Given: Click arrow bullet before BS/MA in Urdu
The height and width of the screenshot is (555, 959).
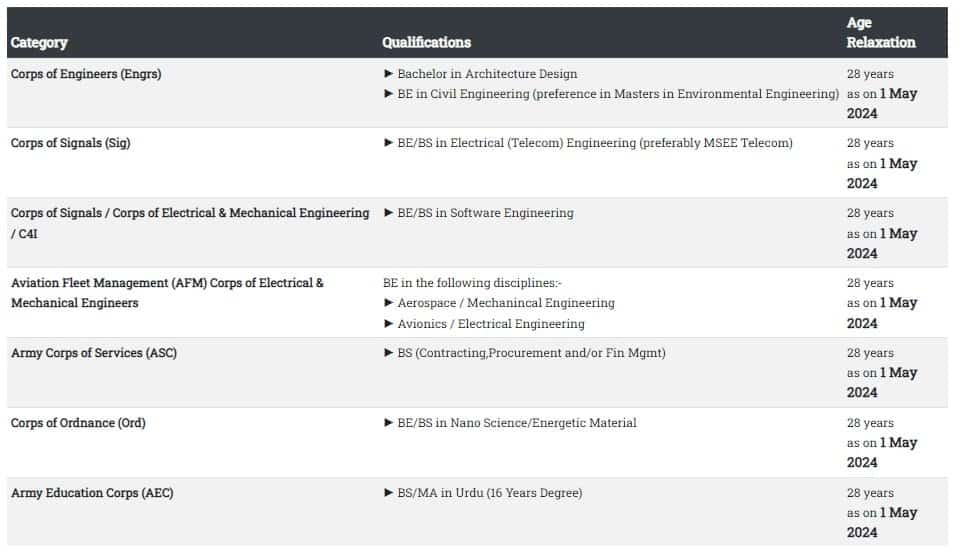Looking at the screenshot, I should point(388,493).
